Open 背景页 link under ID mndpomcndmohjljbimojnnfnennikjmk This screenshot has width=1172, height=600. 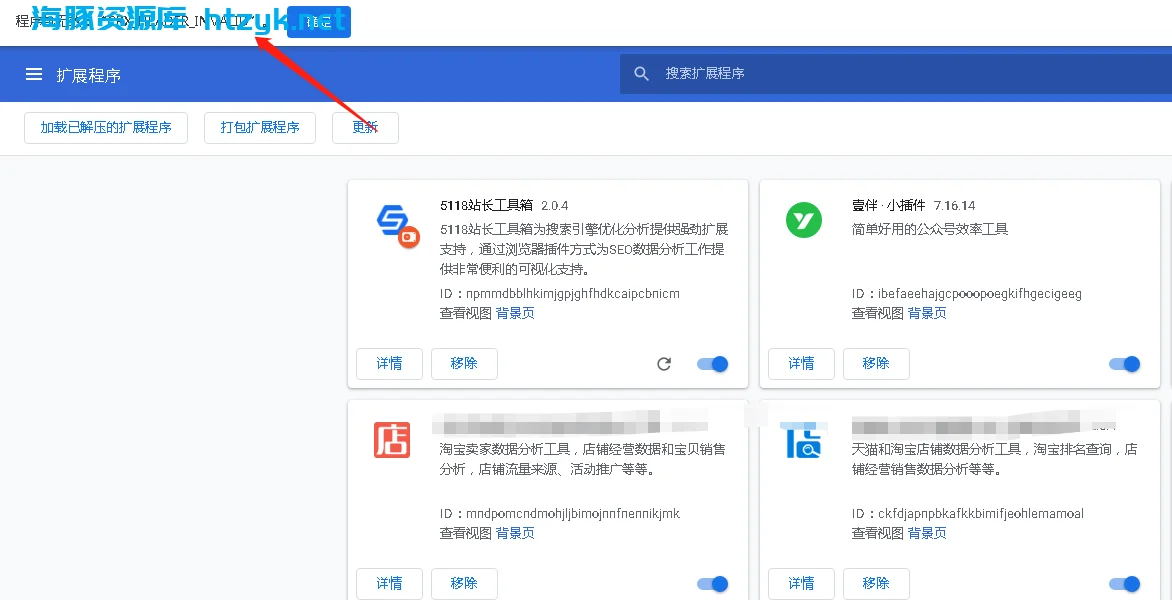point(516,533)
